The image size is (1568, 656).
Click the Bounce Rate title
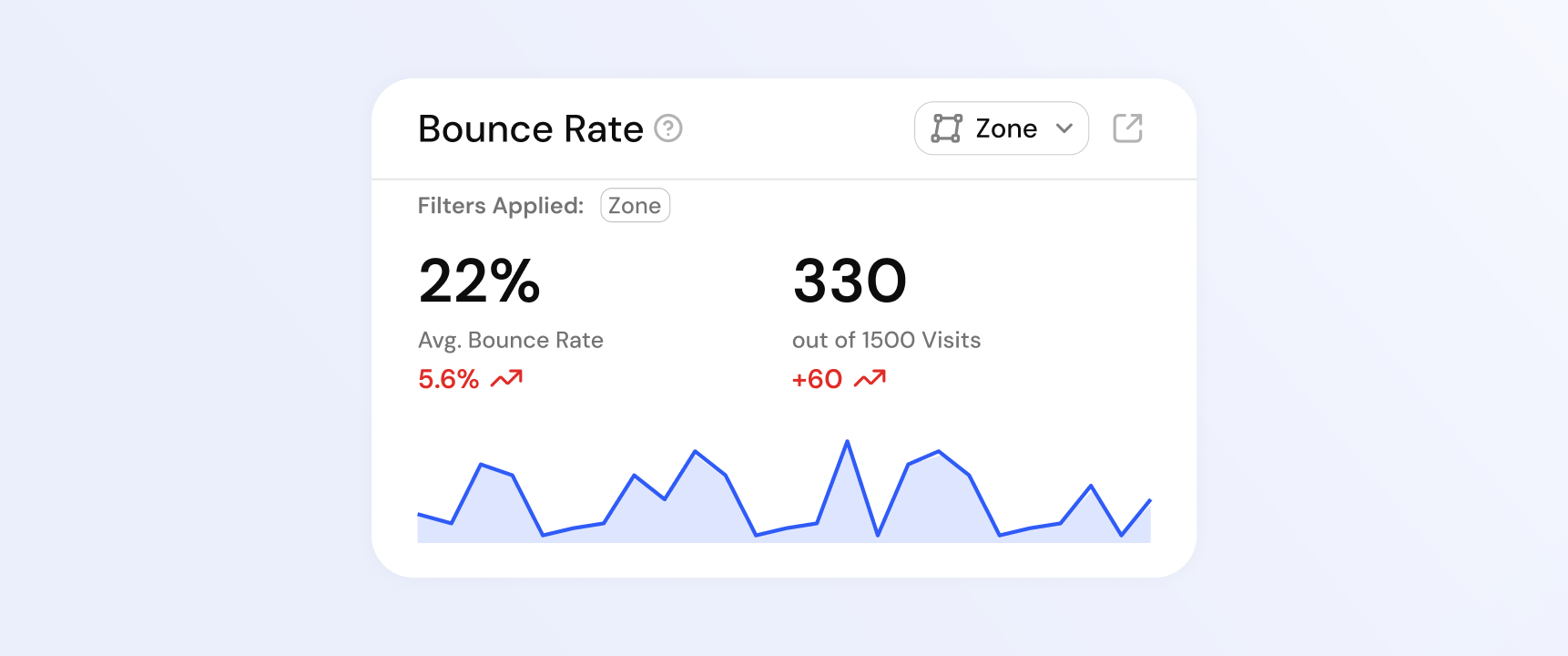pos(531,128)
